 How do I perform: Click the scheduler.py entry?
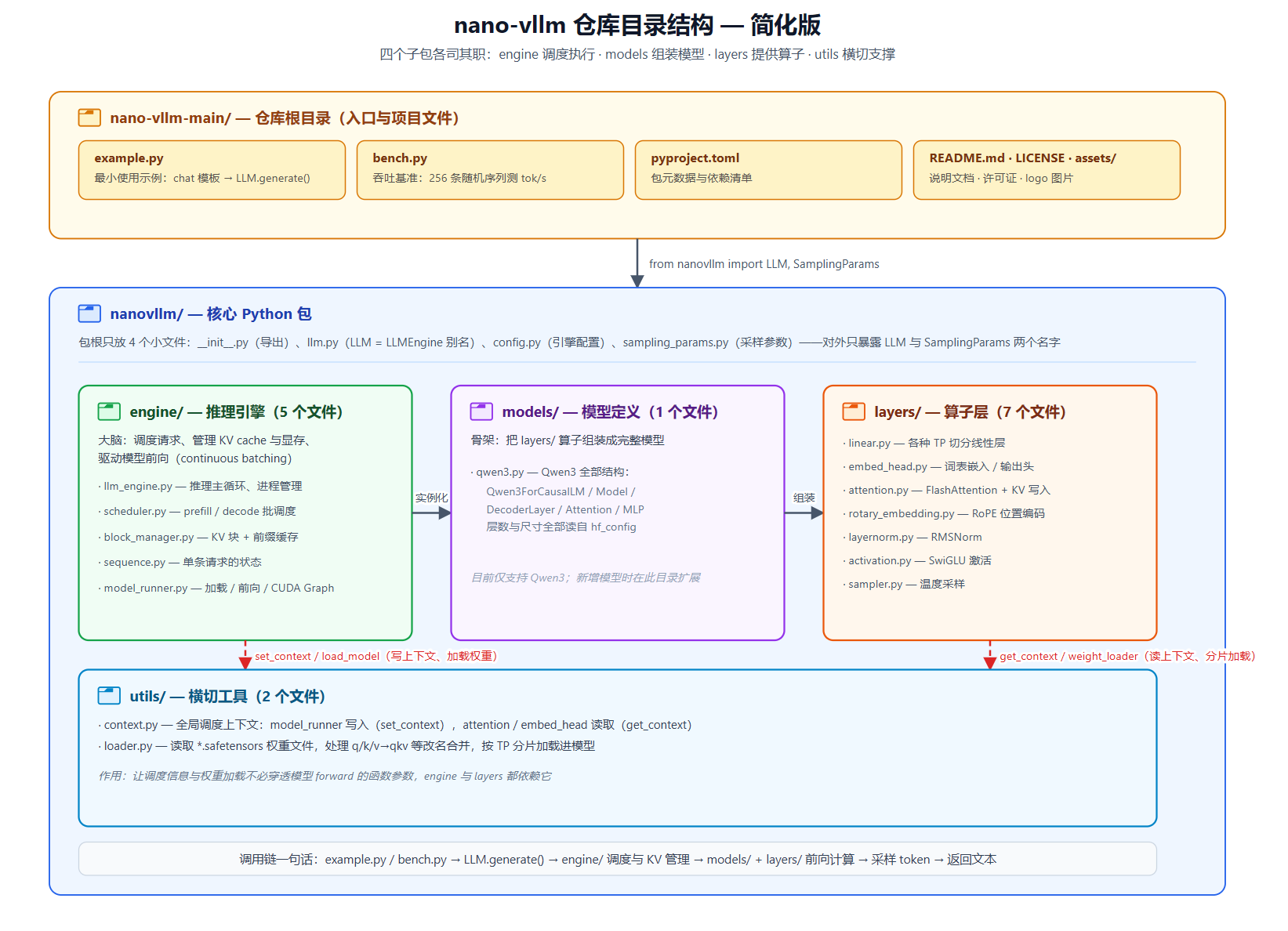[x=197, y=511]
